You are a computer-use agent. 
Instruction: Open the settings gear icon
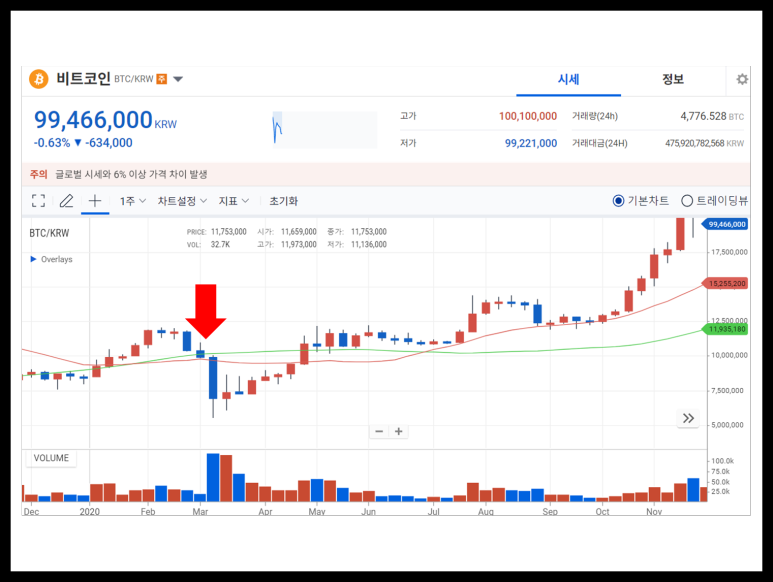click(x=742, y=79)
